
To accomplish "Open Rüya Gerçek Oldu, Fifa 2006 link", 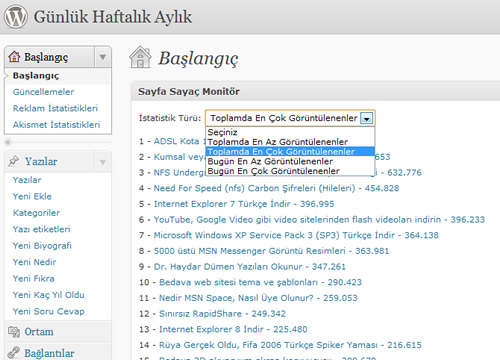I will pos(290,345).
